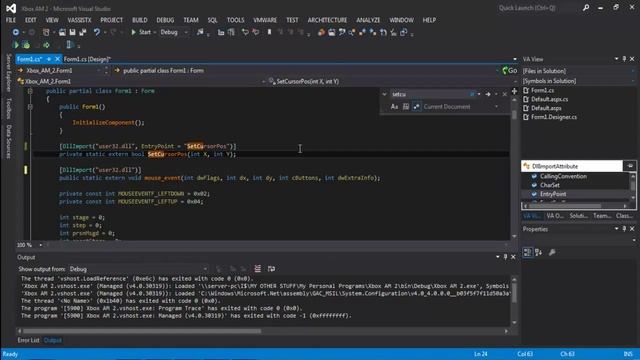Image resolution: width=640 pixels, height=360 pixels.
Task: Switch to the Class... panel tab
Action: click(624, 216)
